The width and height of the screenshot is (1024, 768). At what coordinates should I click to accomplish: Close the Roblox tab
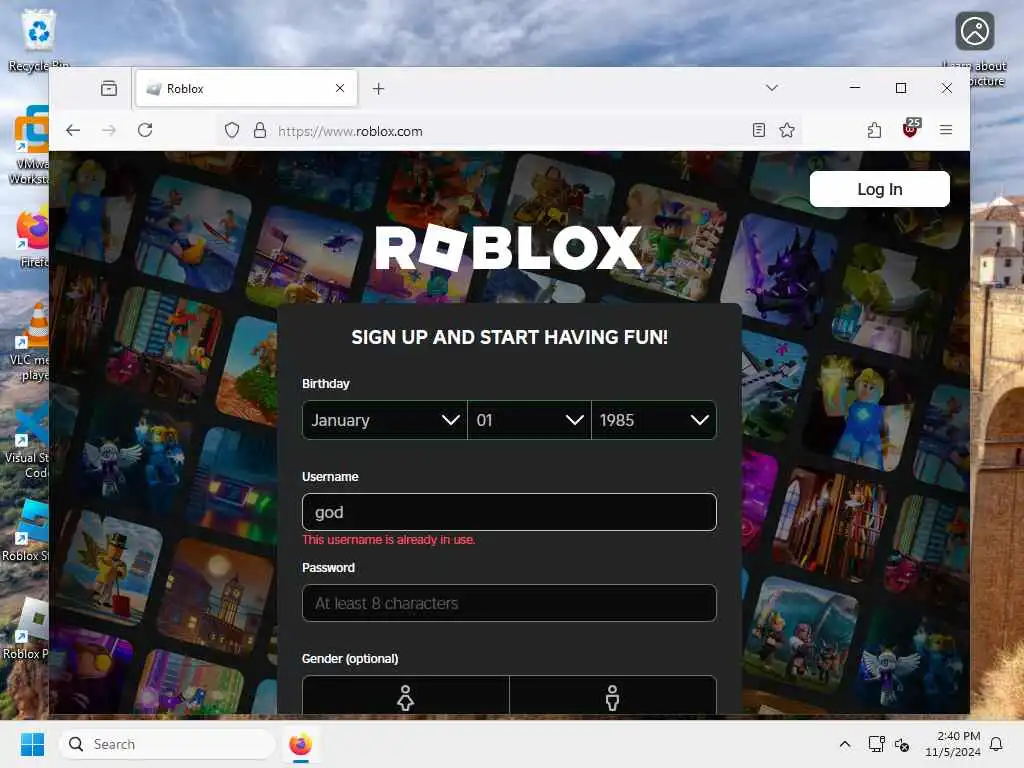(x=340, y=88)
